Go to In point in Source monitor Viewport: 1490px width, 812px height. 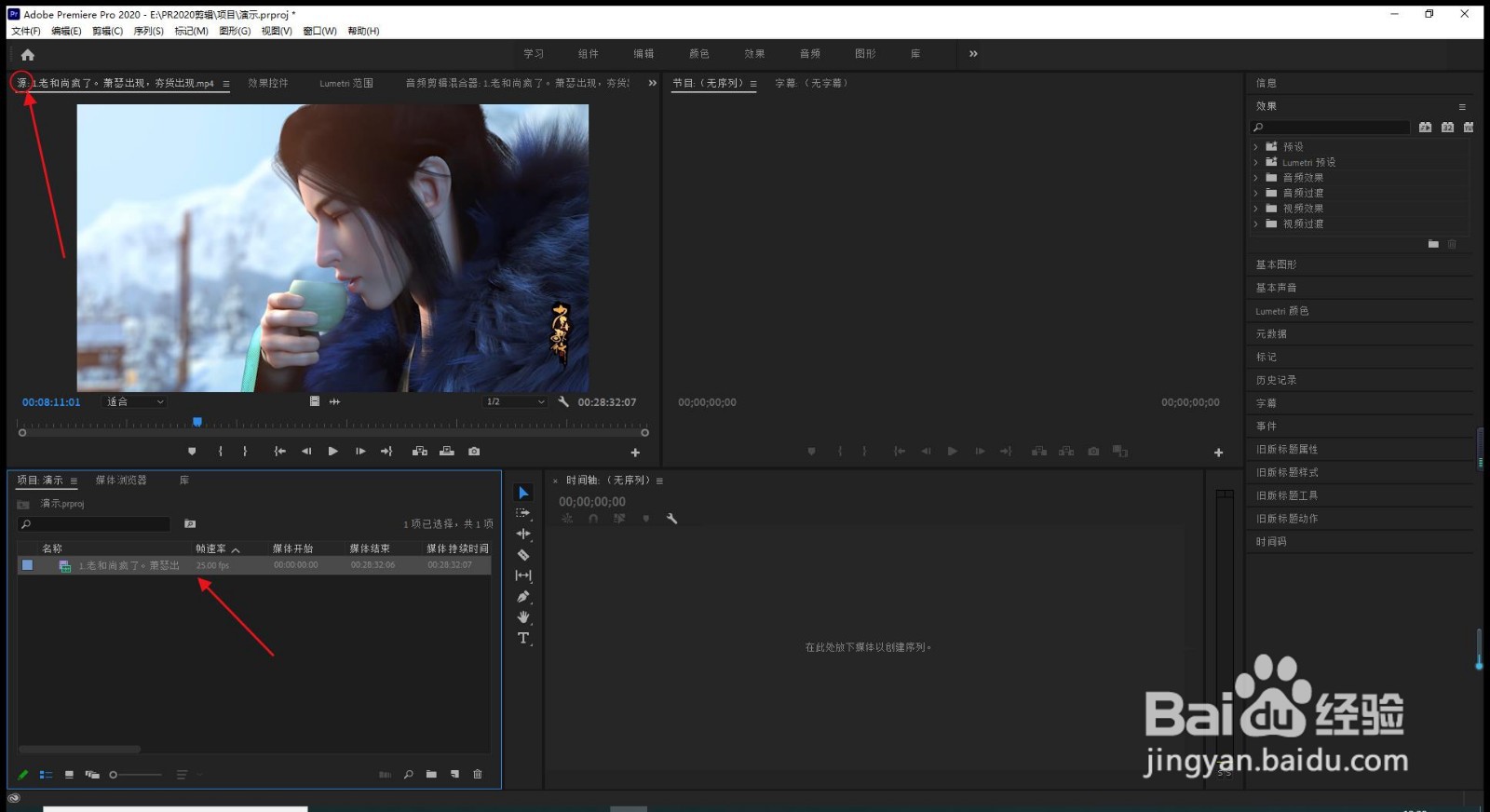tap(279, 452)
